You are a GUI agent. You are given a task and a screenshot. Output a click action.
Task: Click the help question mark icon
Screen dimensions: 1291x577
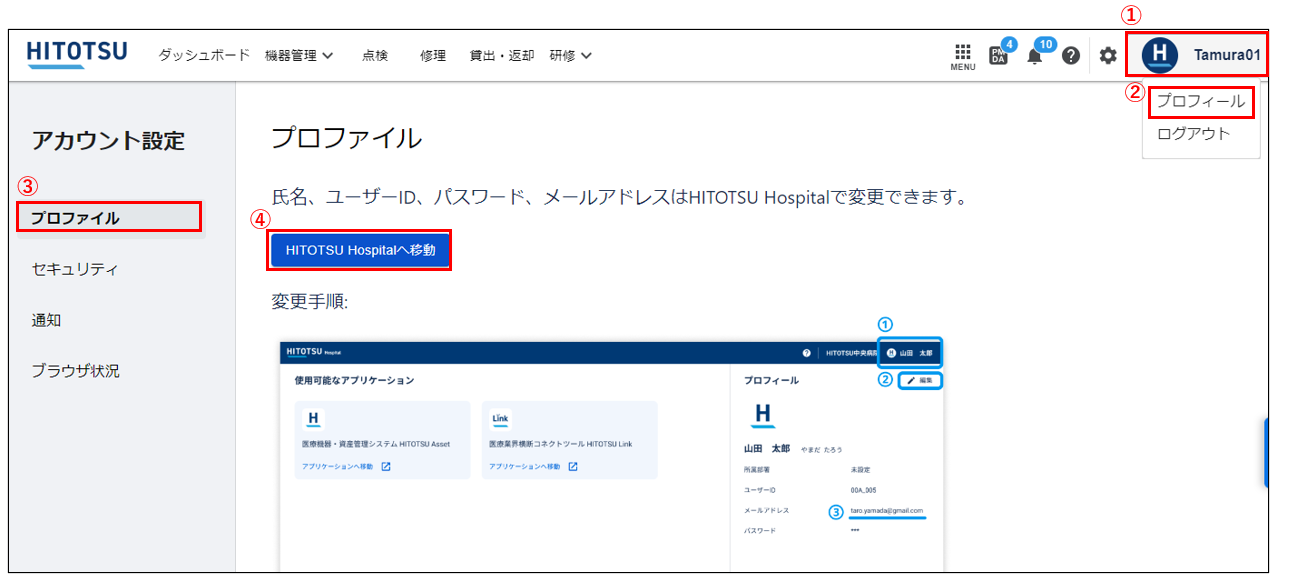(x=1071, y=55)
